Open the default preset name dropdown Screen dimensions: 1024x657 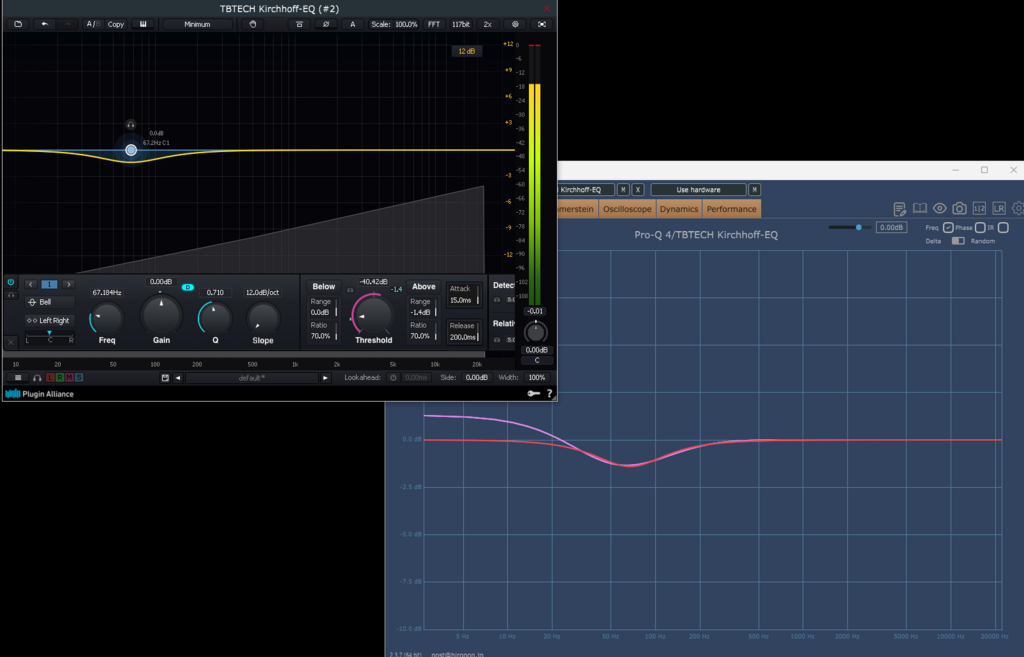click(x=251, y=377)
